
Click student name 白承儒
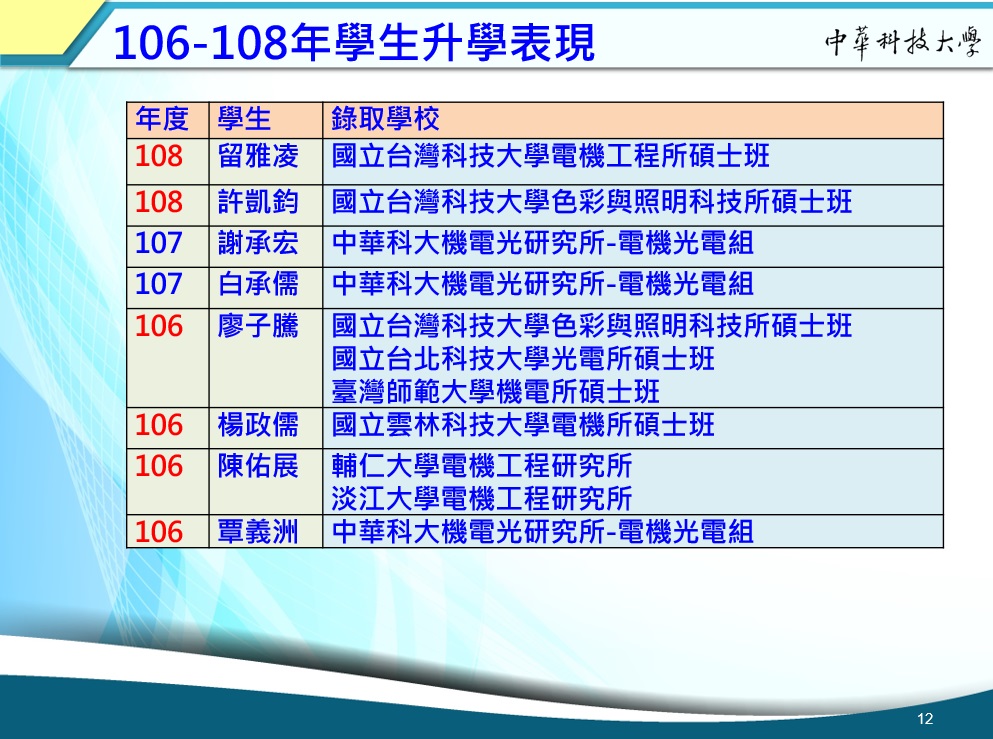click(258, 284)
